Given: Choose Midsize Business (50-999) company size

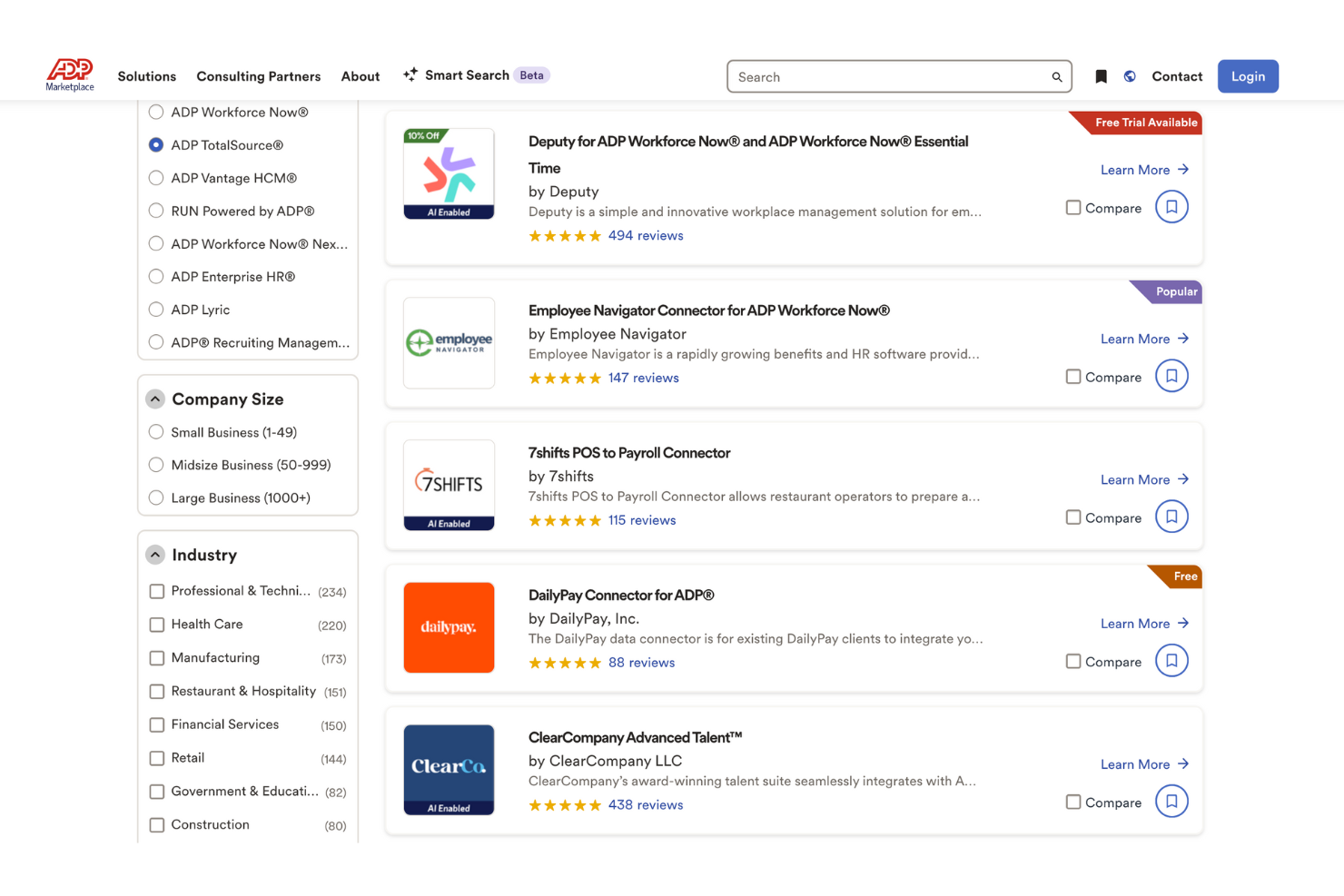Looking at the screenshot, I should tap(156, 465).
